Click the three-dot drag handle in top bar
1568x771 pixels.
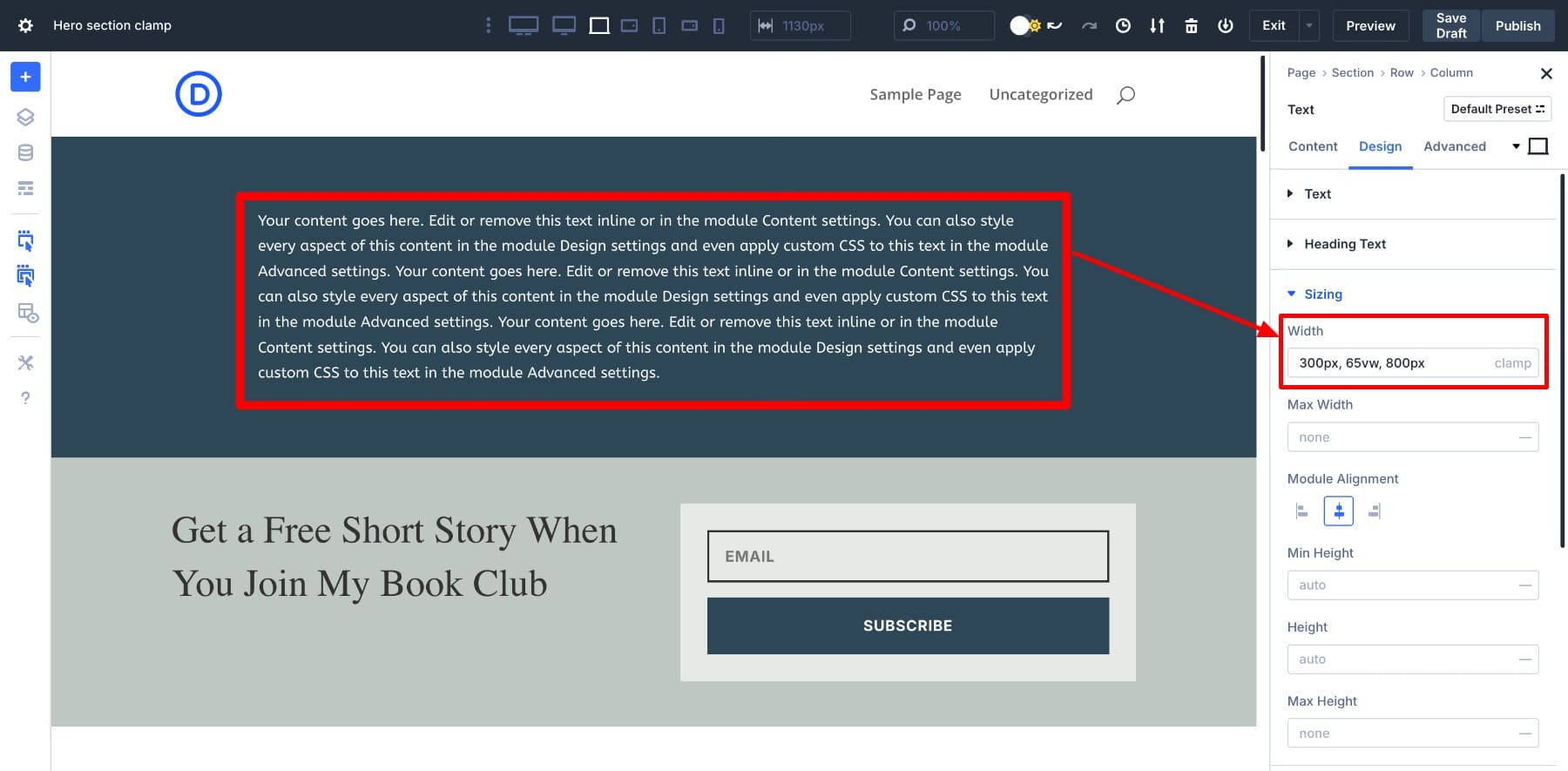(488, 25)
